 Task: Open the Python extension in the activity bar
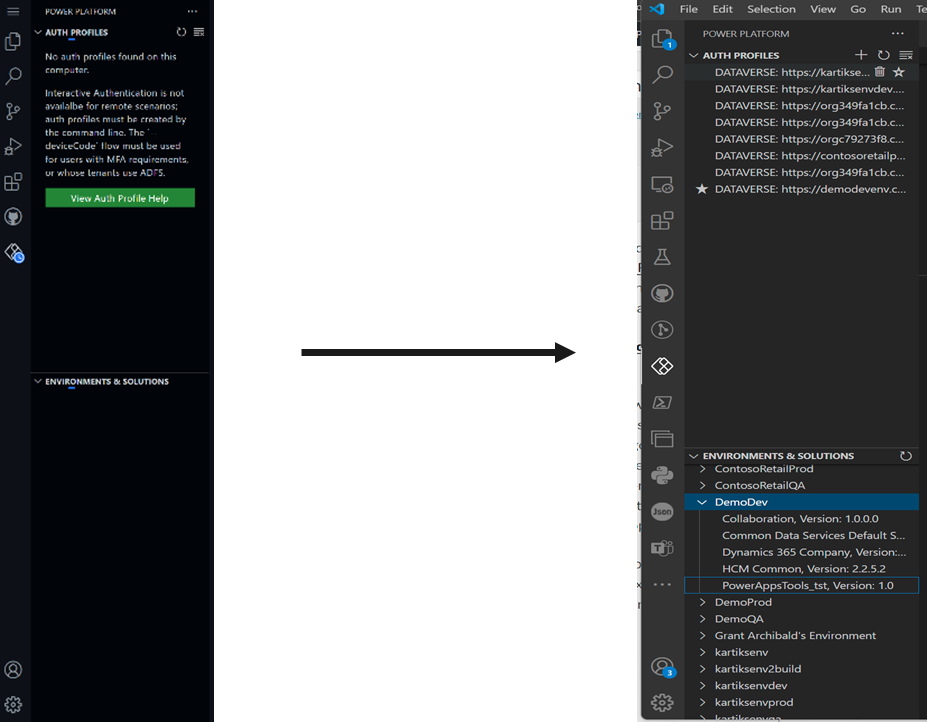pyautogui.click(x=662, y=475)
